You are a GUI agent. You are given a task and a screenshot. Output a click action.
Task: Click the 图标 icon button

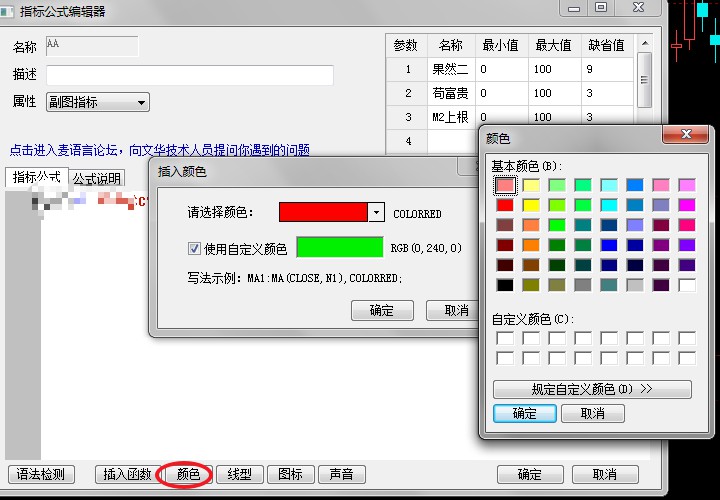pos(290,474)
